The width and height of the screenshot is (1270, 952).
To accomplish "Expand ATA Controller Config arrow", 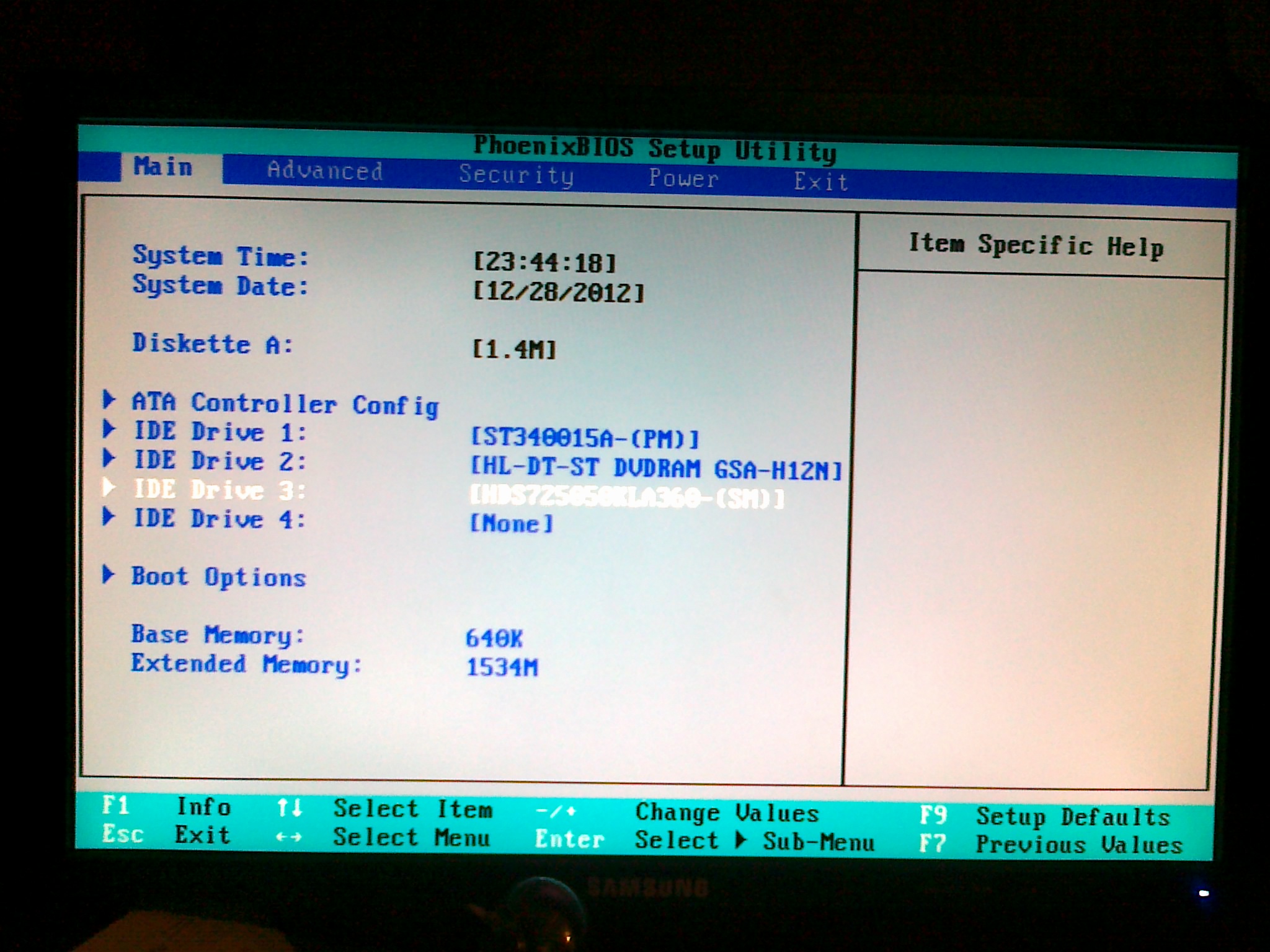I will click(109, 400).
